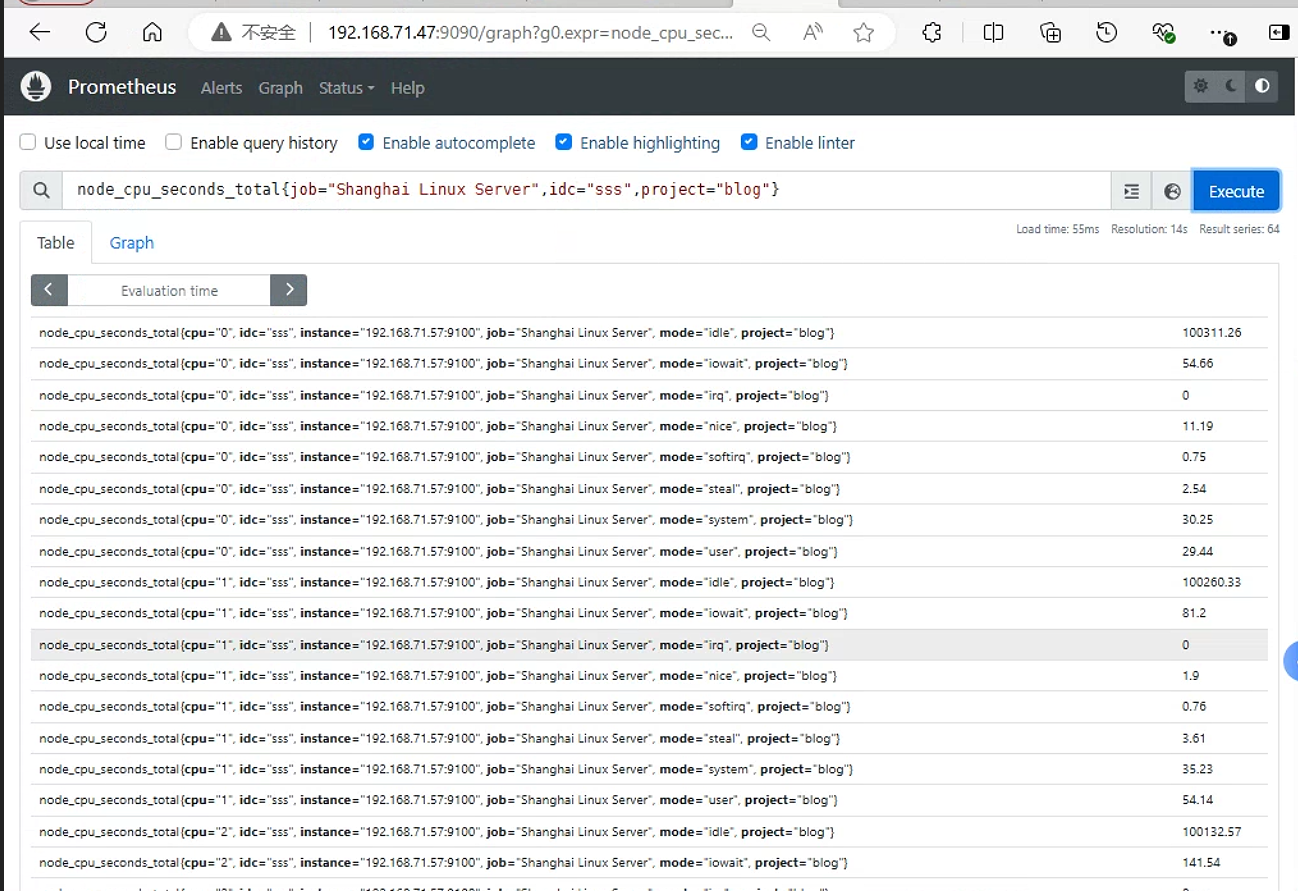
Task: Focus the Evaluation time field
Action: 169,290
